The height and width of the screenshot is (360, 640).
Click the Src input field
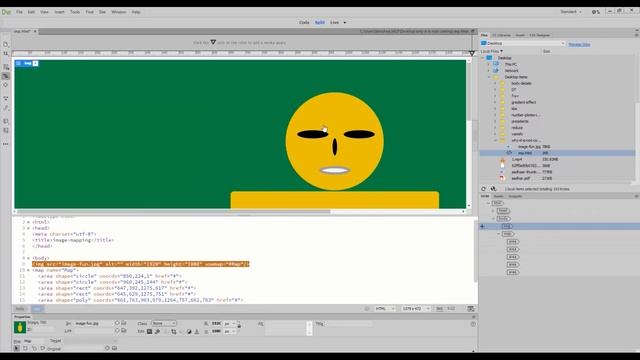pos(93,323)
